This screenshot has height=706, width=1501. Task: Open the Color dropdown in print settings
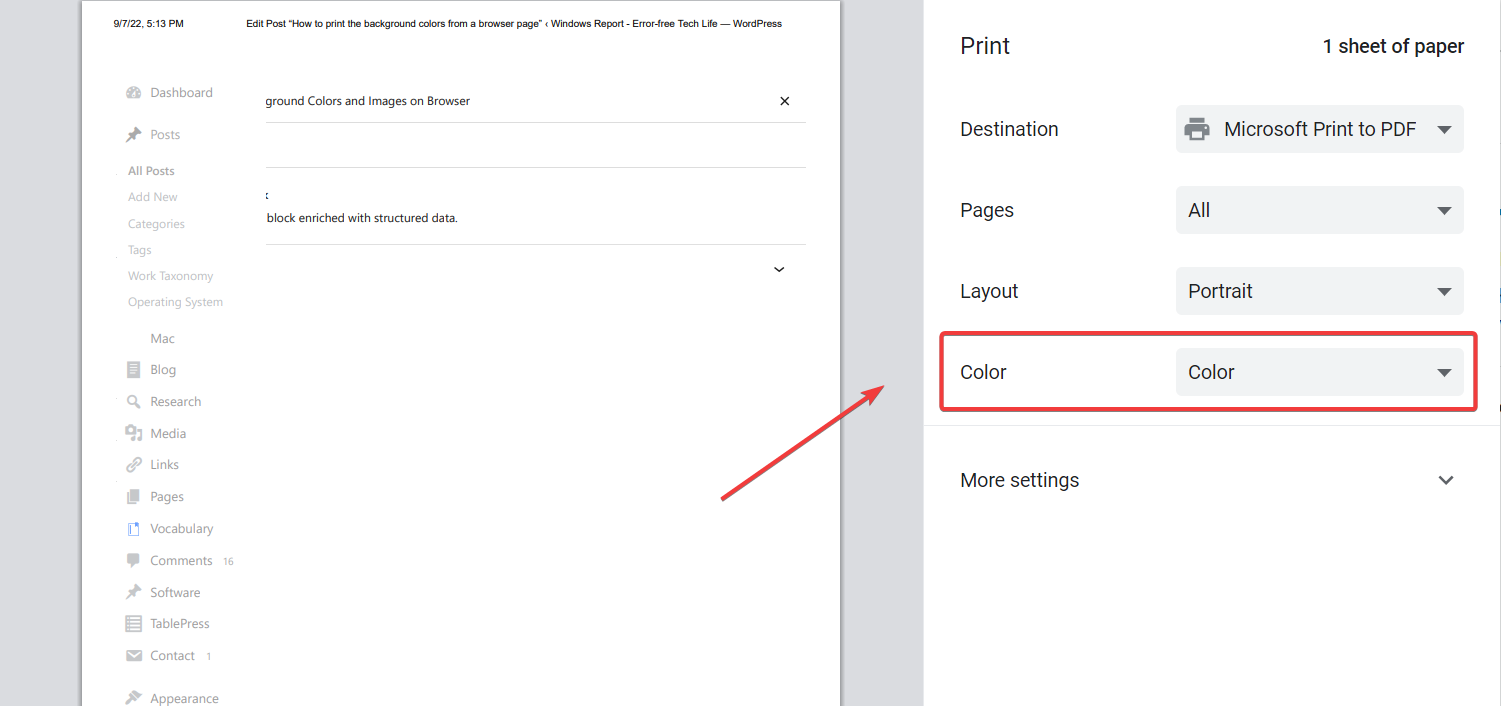click(x=1319, y=372)
